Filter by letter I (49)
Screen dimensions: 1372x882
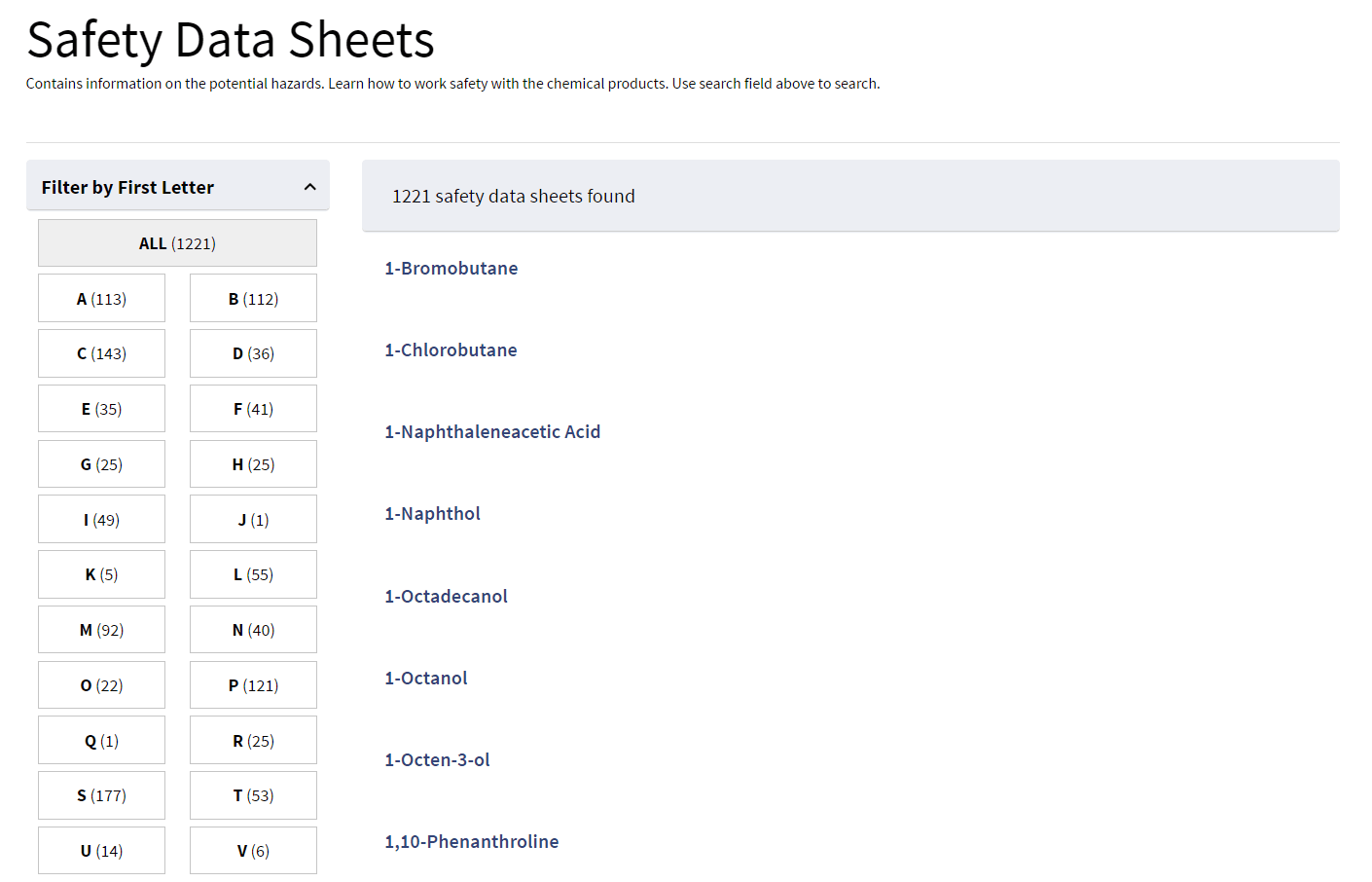point(101,519)
